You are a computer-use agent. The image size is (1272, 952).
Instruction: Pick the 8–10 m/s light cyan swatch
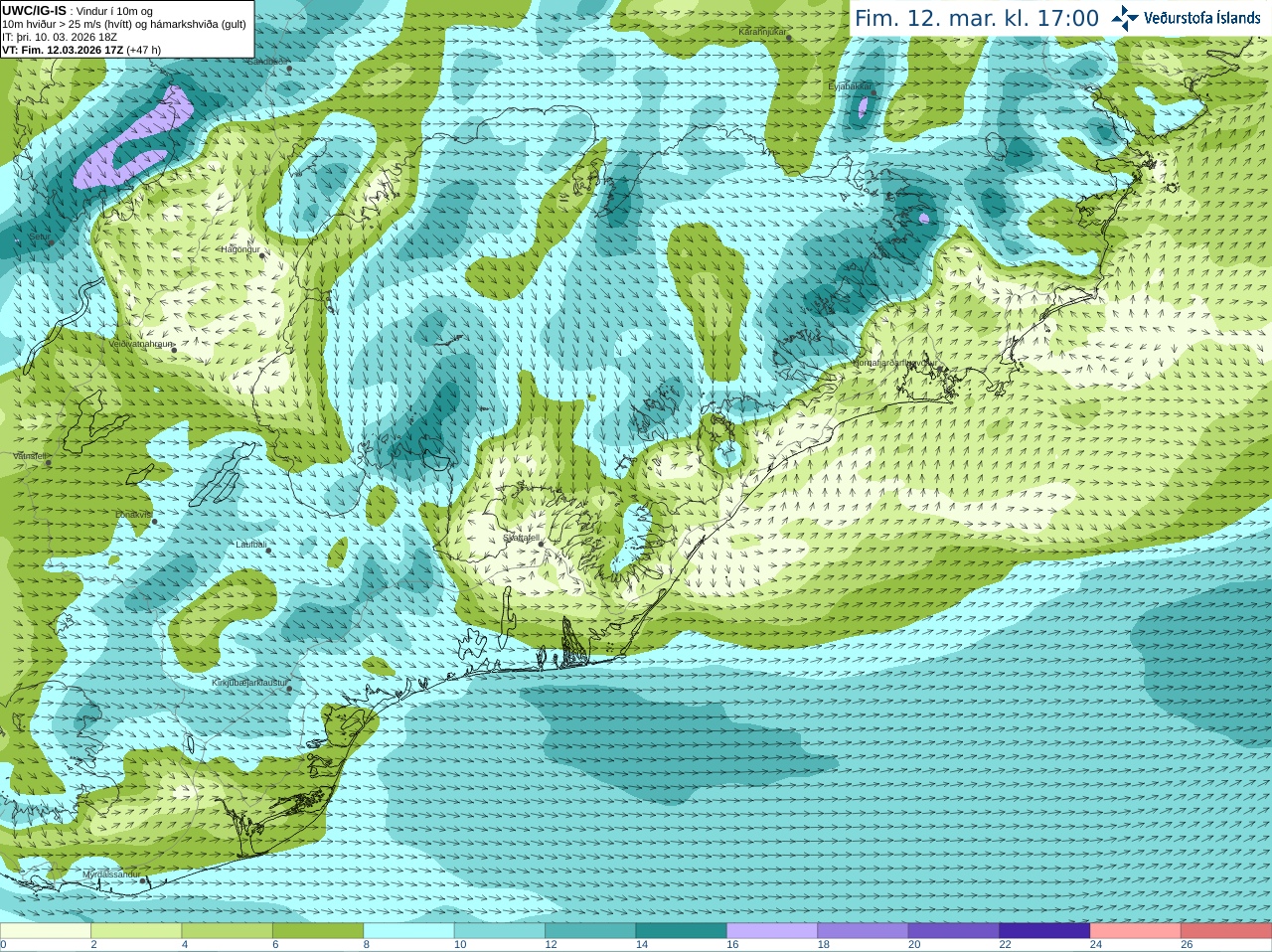(x=408, y=931)
